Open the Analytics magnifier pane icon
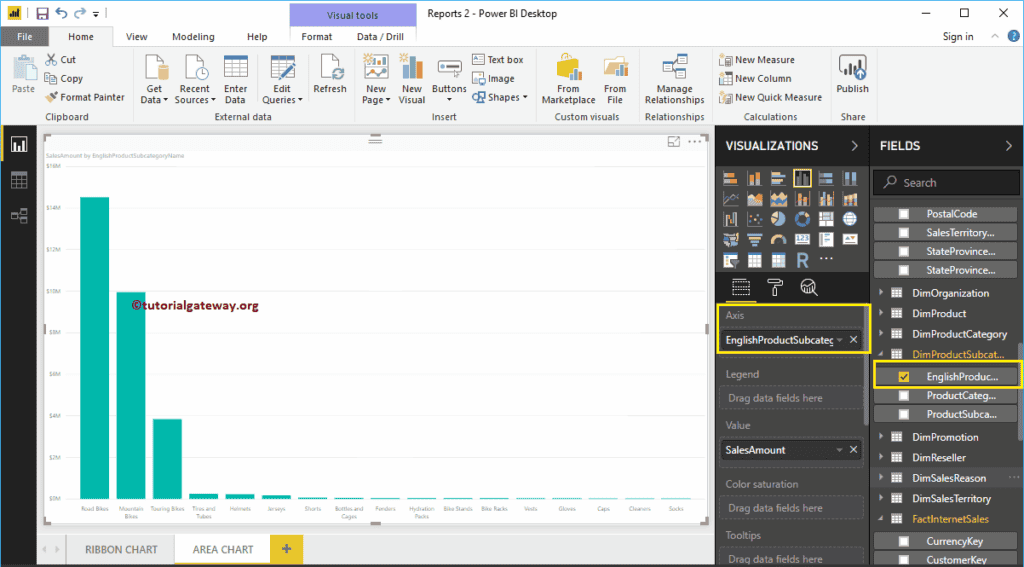1024x567 pixels. tap(809, 288)
